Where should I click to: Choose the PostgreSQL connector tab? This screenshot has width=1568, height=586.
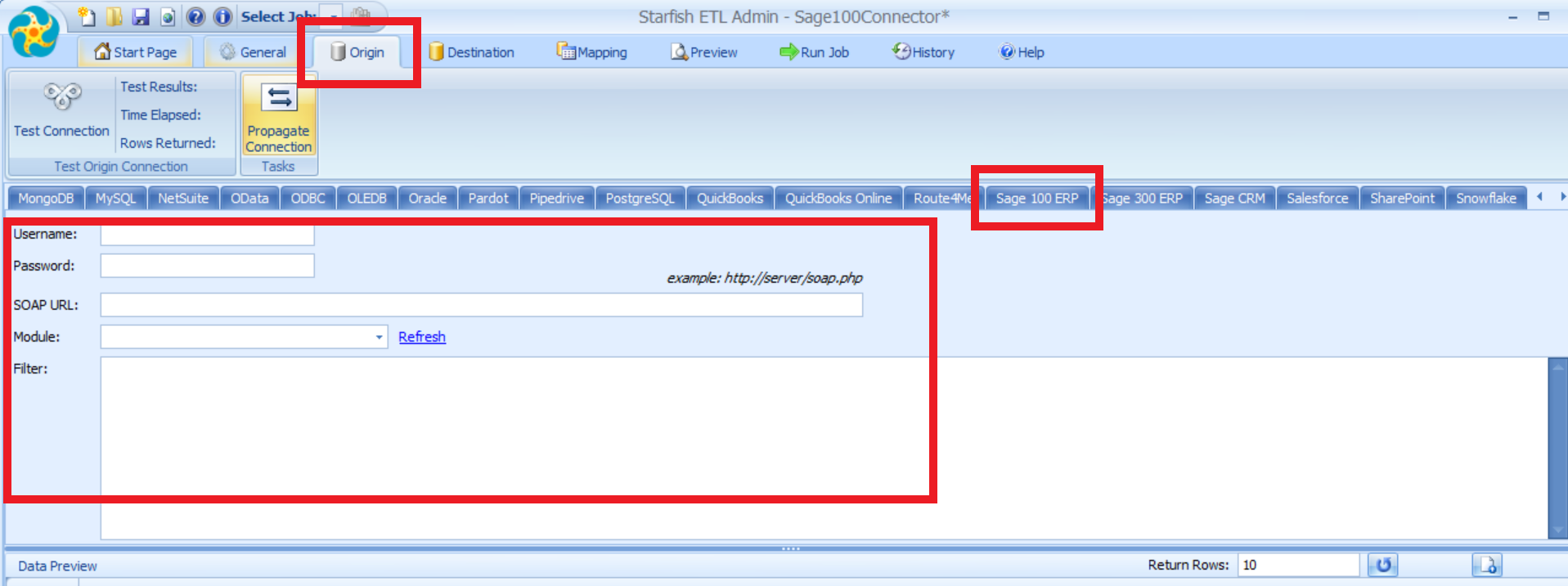640,199
